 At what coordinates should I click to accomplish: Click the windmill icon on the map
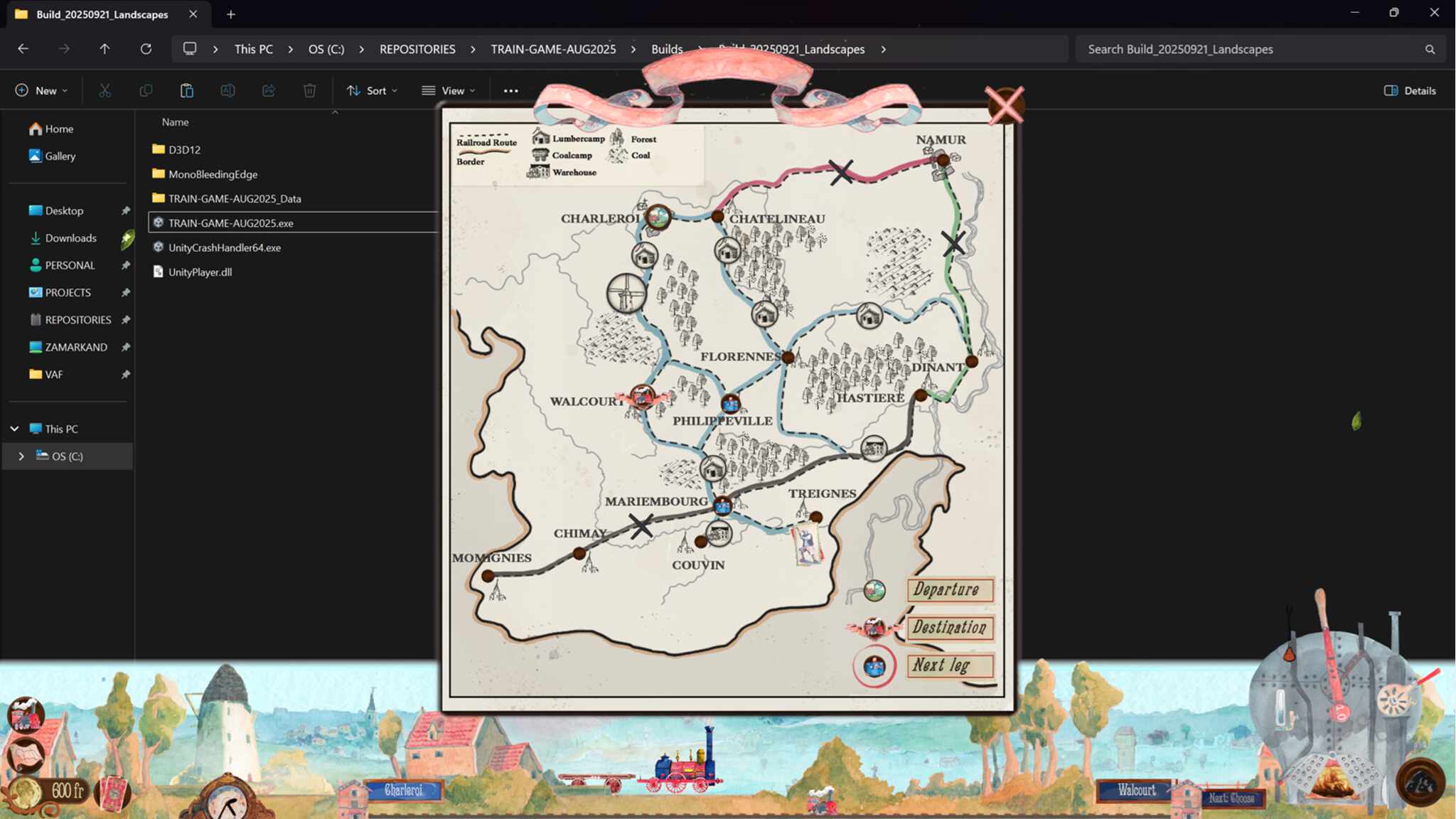(626, 293)
